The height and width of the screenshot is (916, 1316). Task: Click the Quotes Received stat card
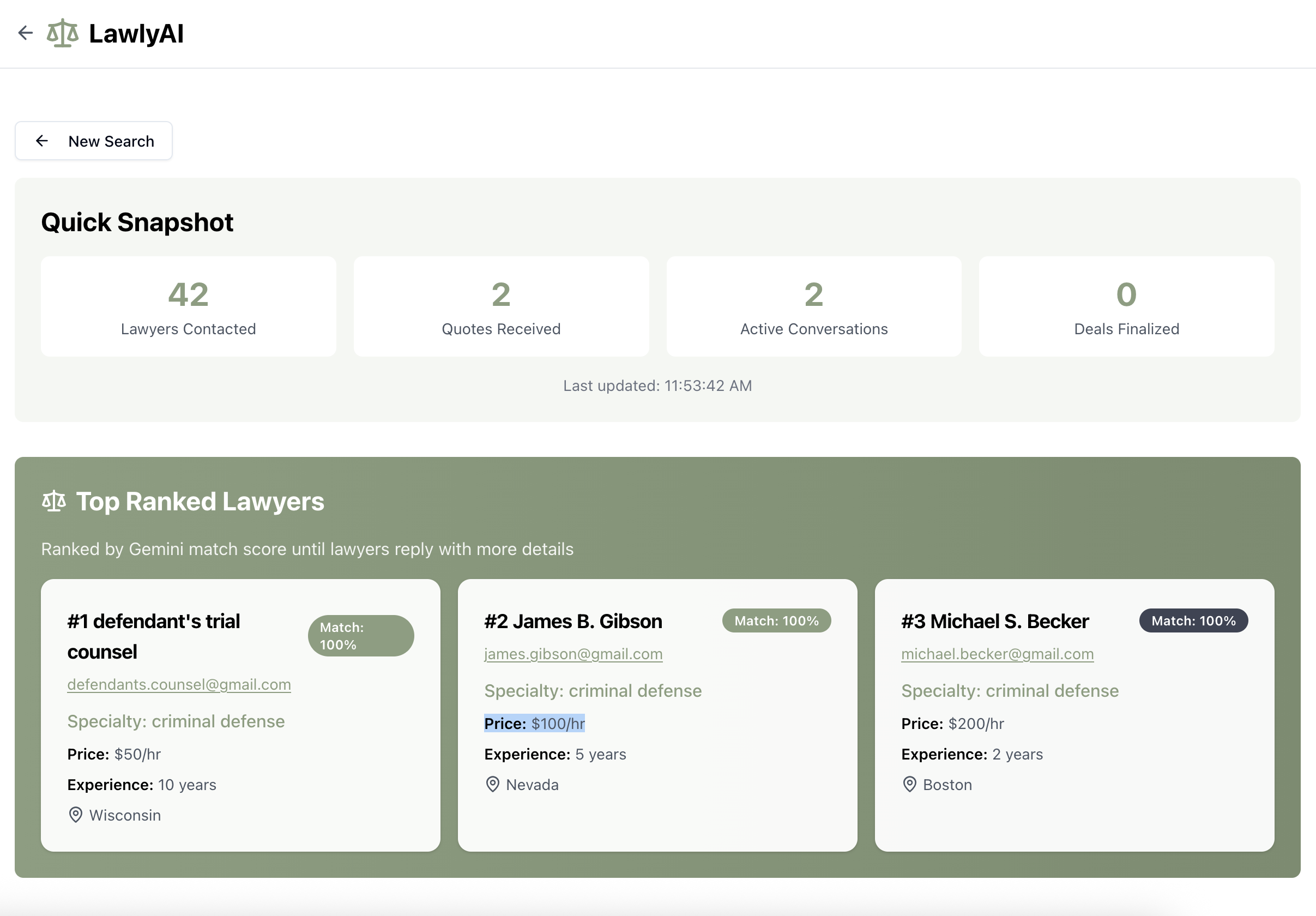coord(501,306)
